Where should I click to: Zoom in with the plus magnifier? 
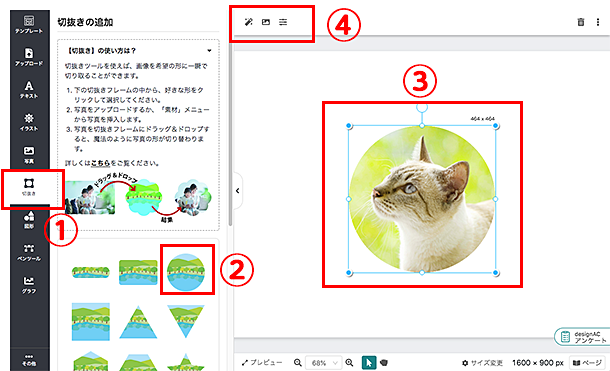pyautogui.click(x=349, y=362)
